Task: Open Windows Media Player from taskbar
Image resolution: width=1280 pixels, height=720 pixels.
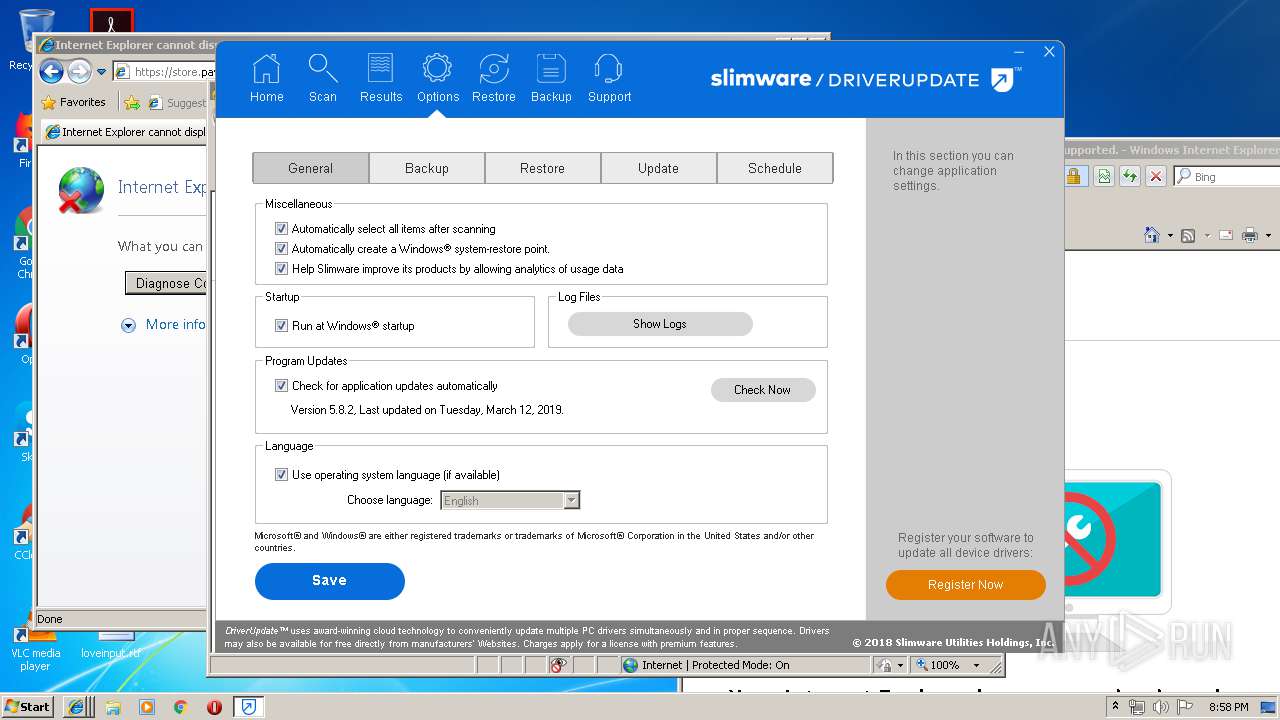Action: [147, 707]
